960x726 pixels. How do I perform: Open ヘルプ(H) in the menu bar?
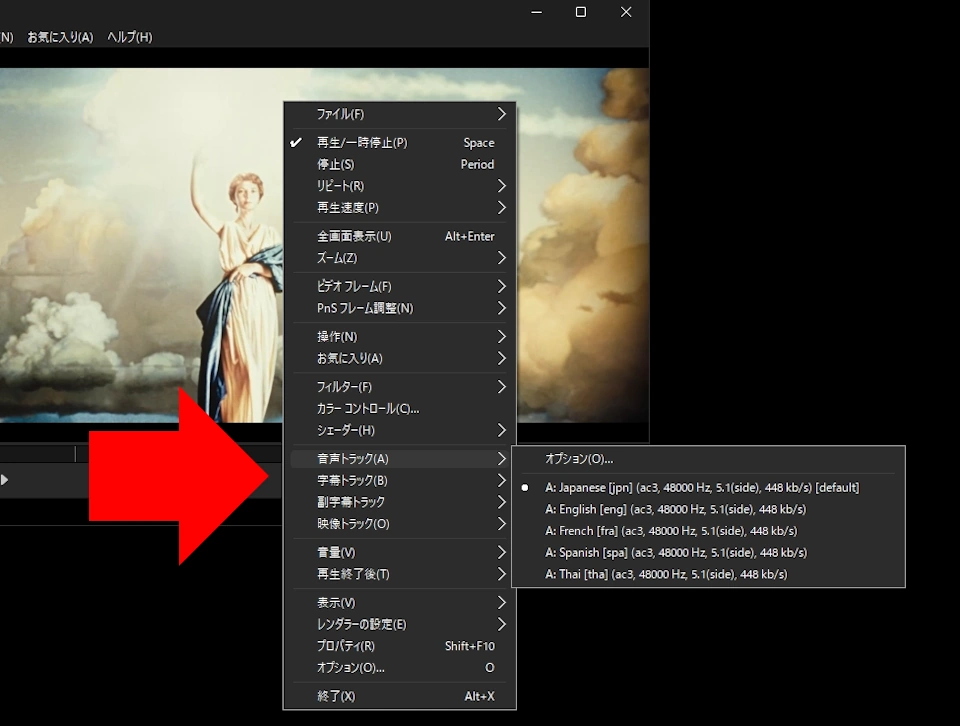click(130, 37)
